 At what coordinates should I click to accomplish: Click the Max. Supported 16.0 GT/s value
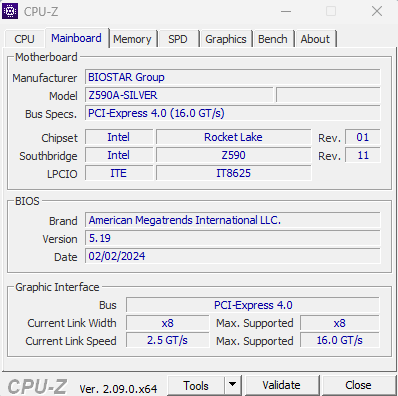point(340,340)
